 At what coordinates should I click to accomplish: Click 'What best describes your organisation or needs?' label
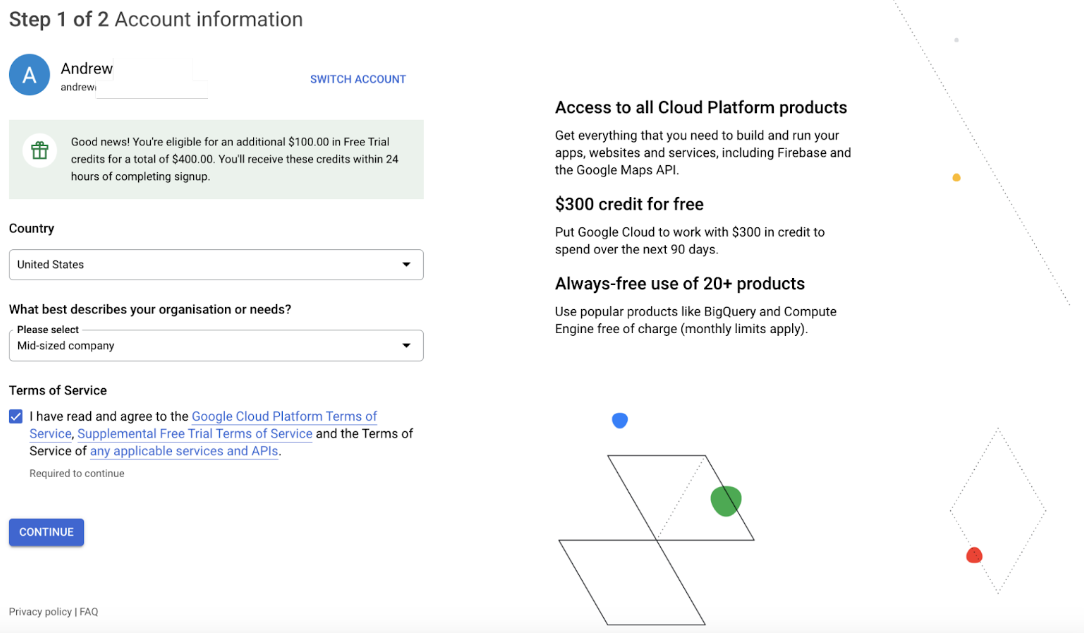(150, 310)
